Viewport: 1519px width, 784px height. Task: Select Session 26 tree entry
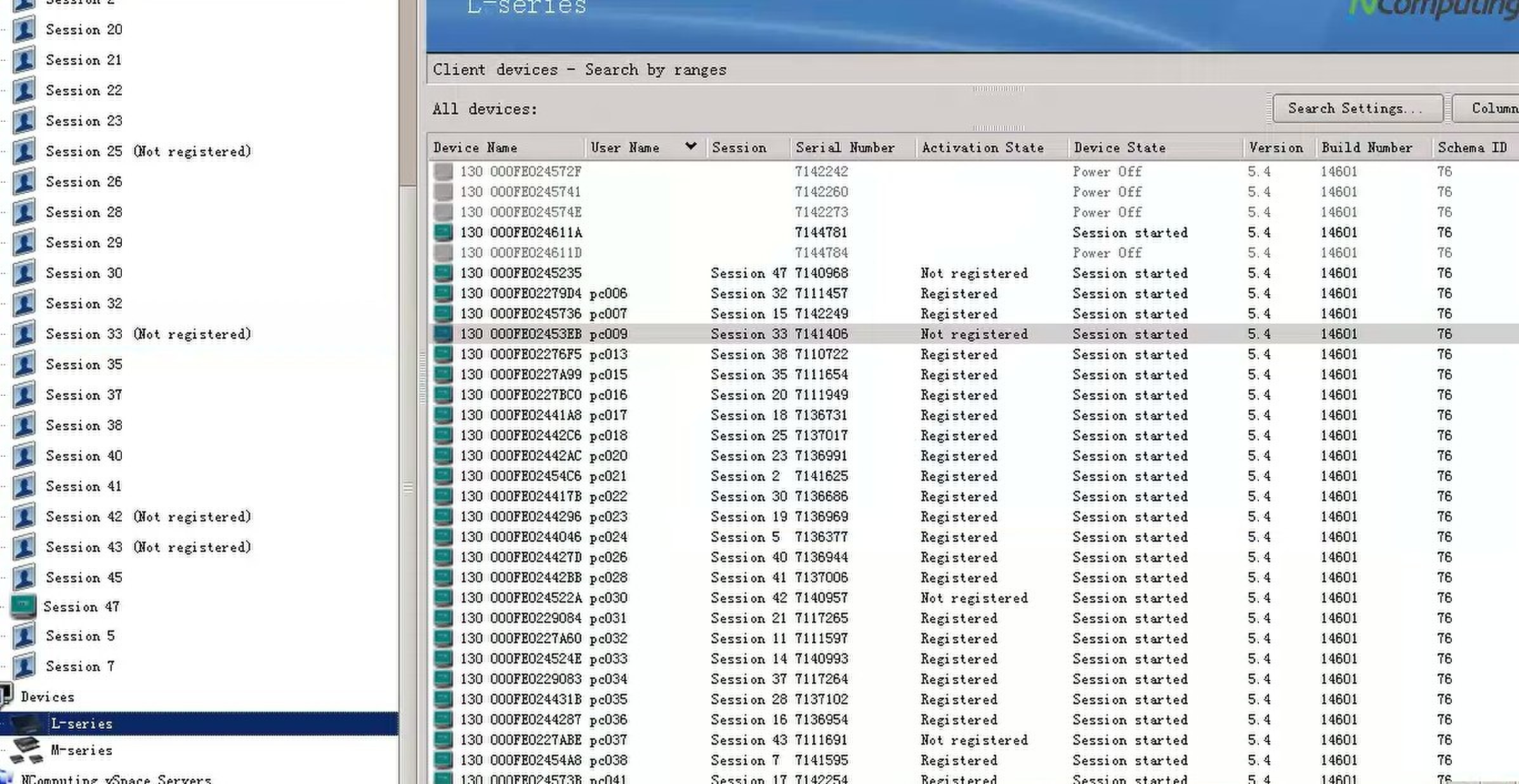pyautogui.click(x=84, y=182)
